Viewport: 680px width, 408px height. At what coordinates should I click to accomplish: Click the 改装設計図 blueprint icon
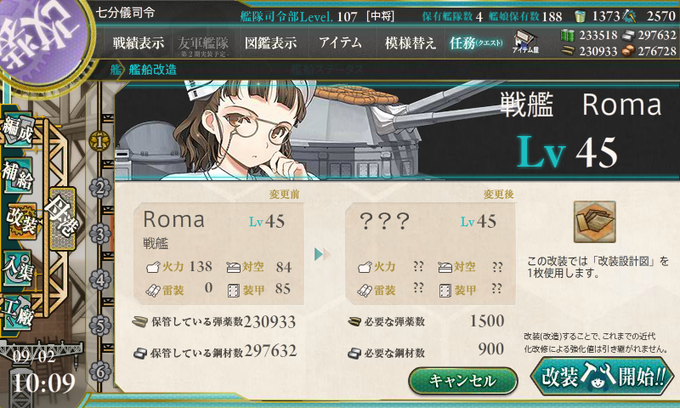(x=595, y=222)
